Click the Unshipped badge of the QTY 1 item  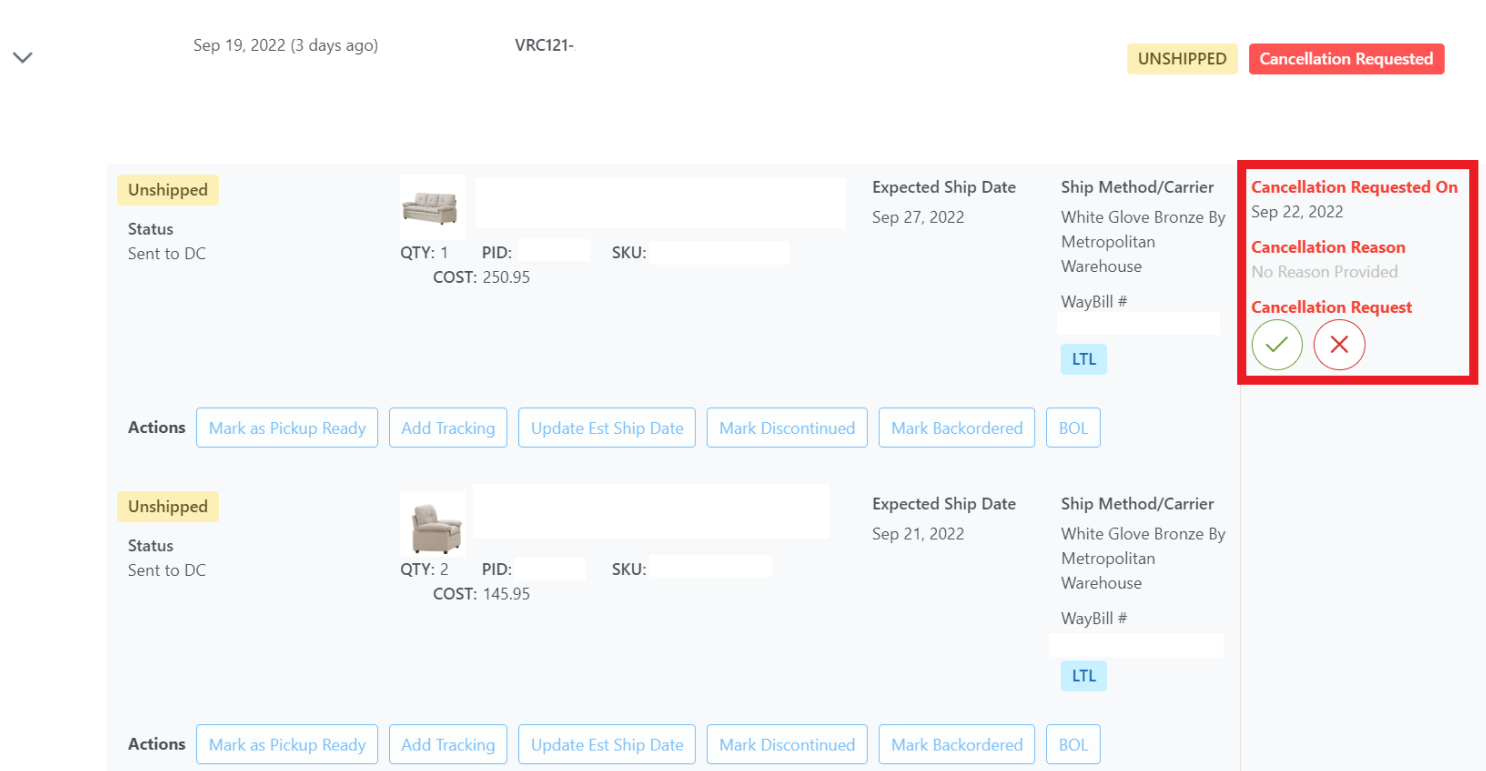[168, 190]
